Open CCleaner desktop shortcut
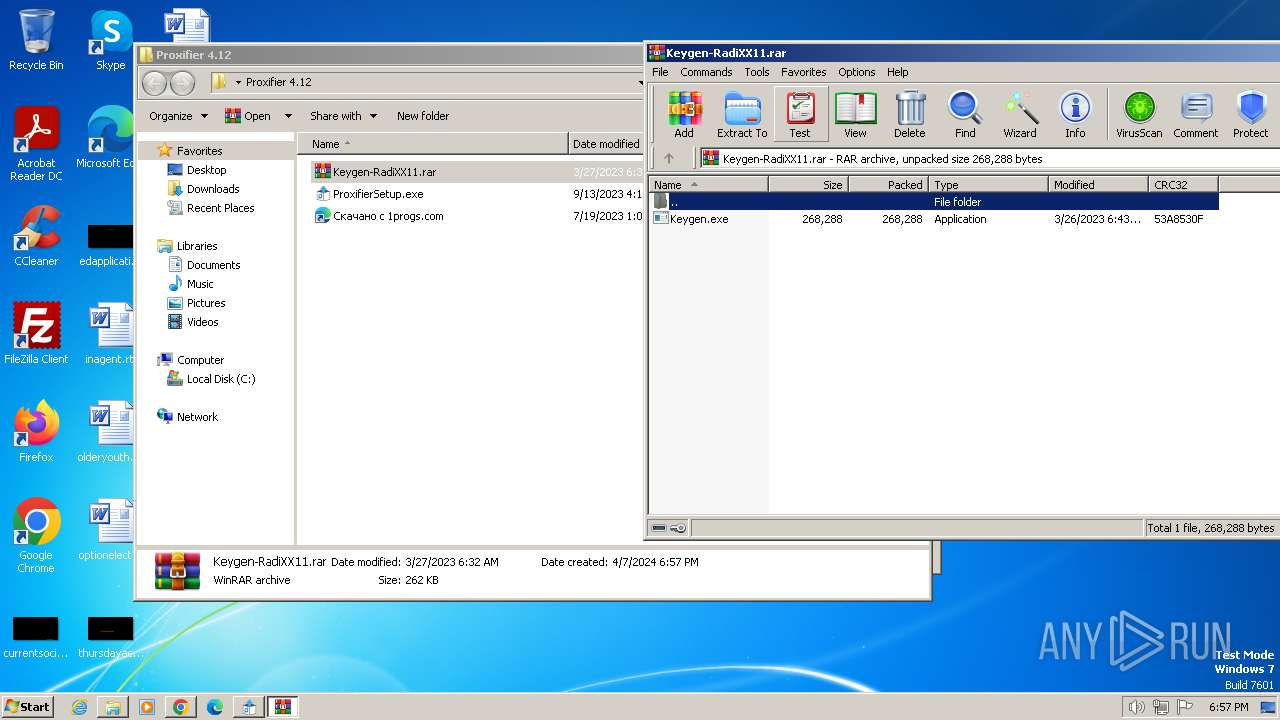The width and height of the screenshot is (1280, 720). click(x=36, y=236)
